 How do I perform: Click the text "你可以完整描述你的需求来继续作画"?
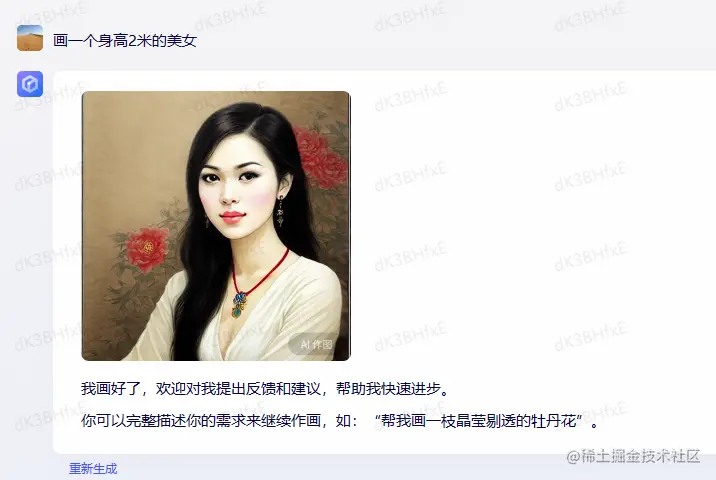[201, 421]
